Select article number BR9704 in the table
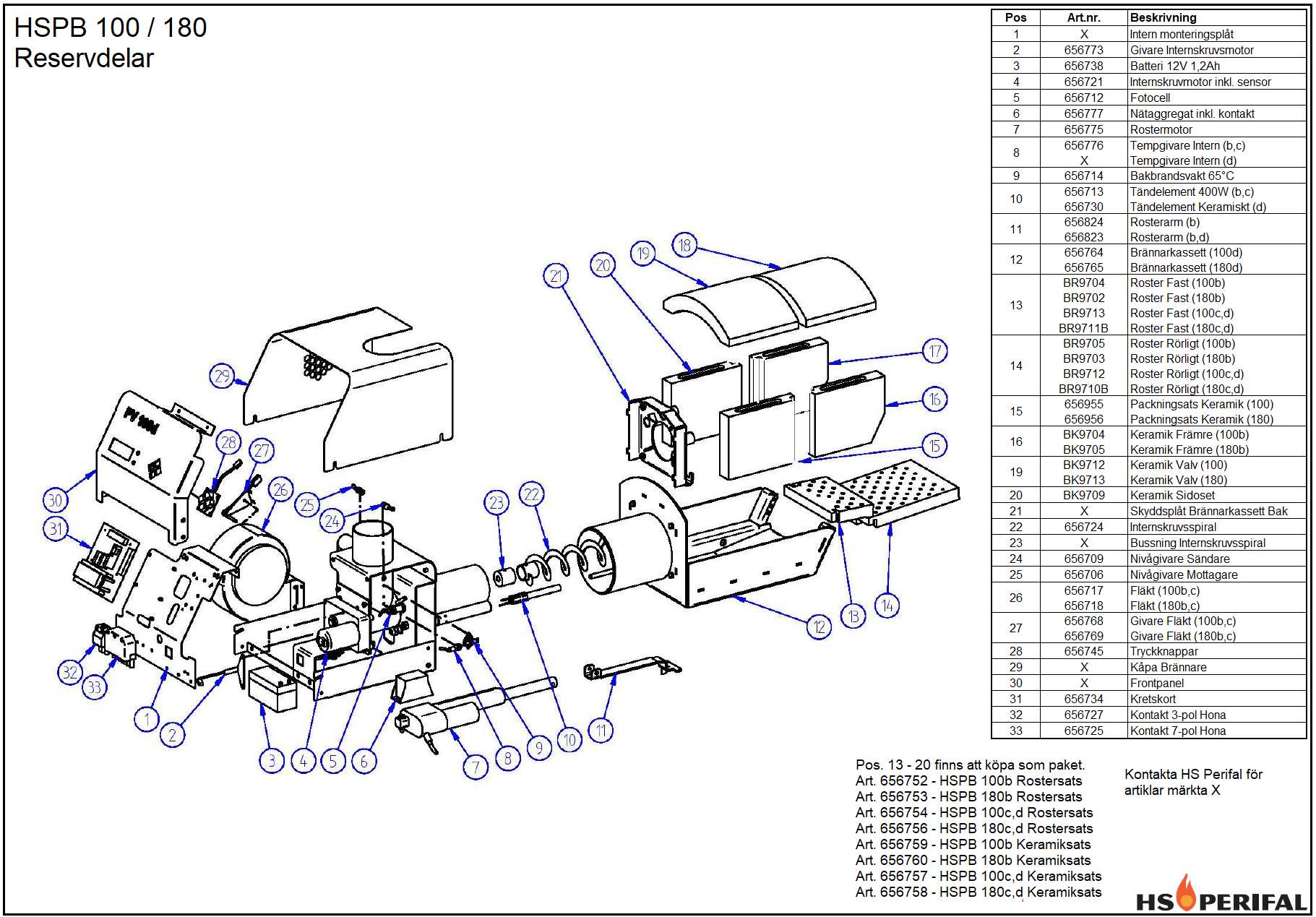This screenshot has height=917, width=1316. 1083,283
